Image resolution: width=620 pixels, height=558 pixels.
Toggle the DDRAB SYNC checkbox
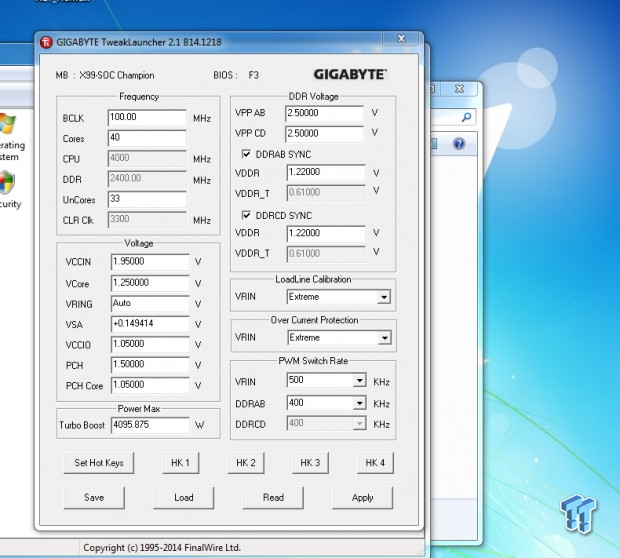[246, 154]
